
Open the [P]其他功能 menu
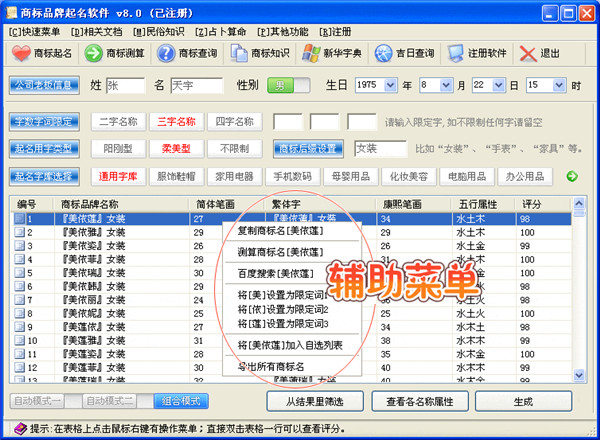pyautogui.click(x=282, y=31)
